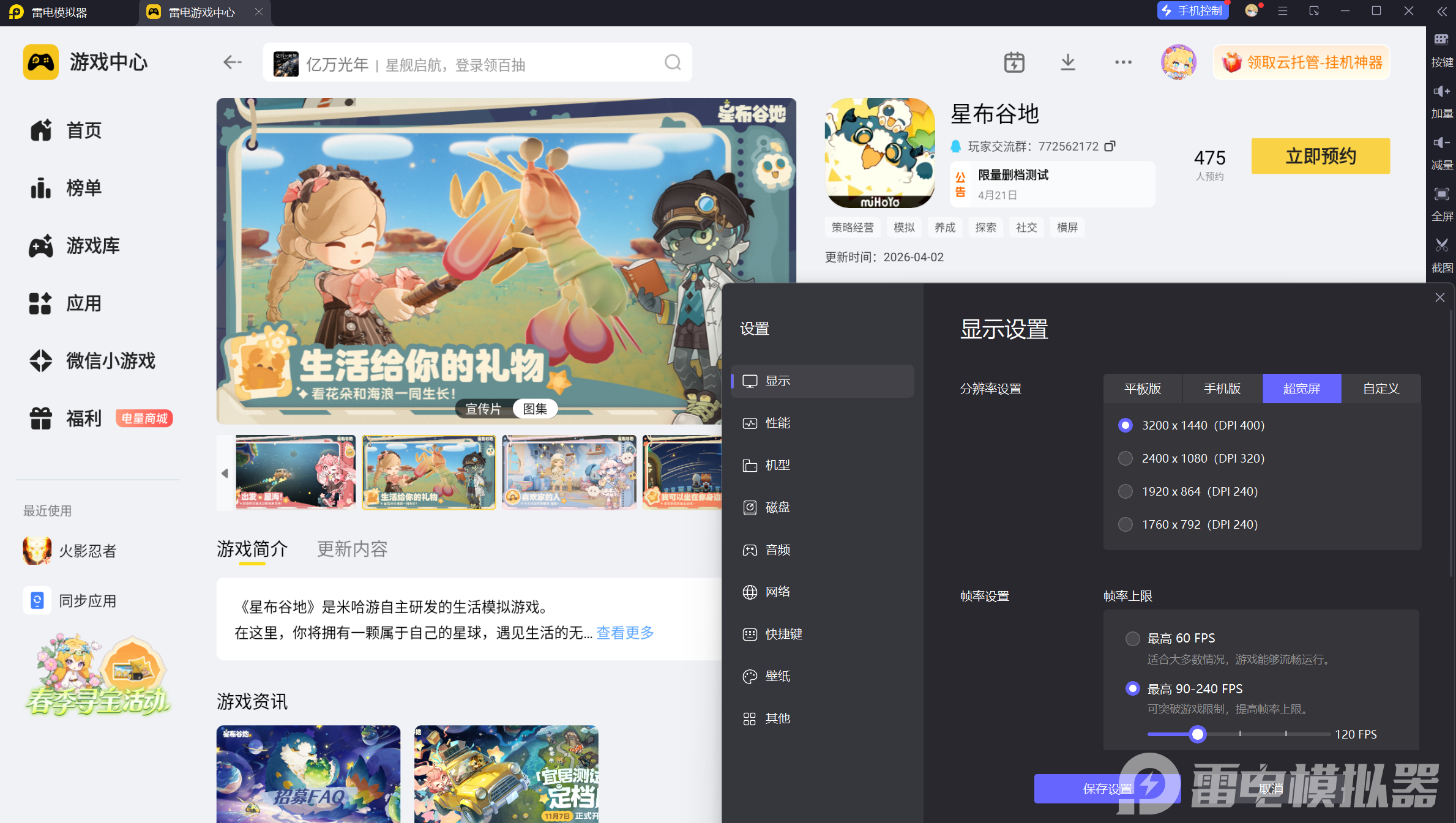Collapse the right sidebar double chevron
1456x823 pixels.
1441,12
